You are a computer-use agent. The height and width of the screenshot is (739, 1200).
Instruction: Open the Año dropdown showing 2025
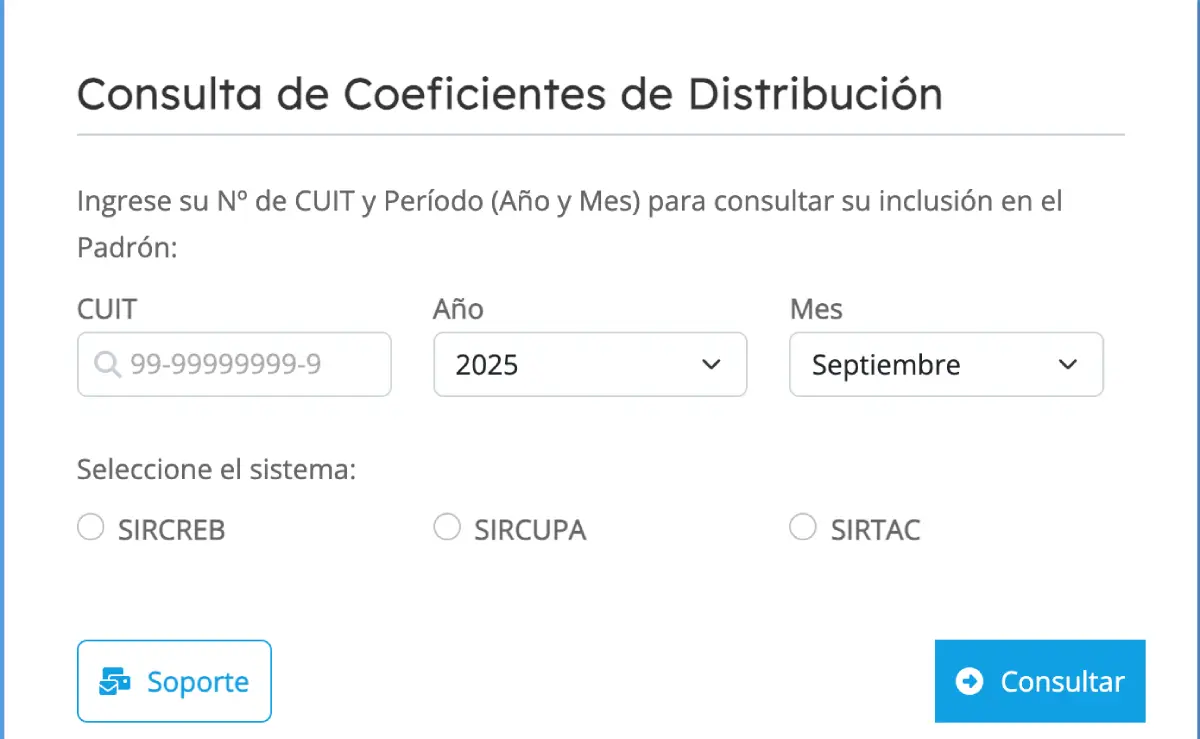coord(589,365)
